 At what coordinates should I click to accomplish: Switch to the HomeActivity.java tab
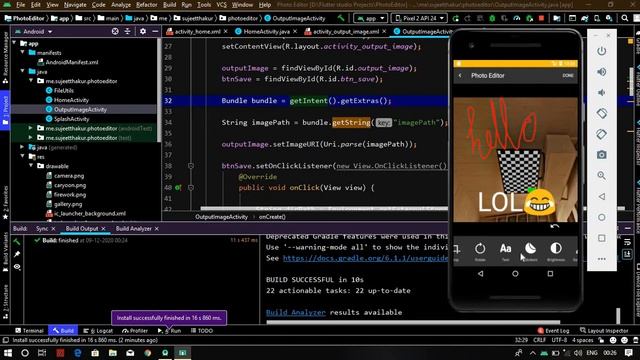click(x=266, y=31)
